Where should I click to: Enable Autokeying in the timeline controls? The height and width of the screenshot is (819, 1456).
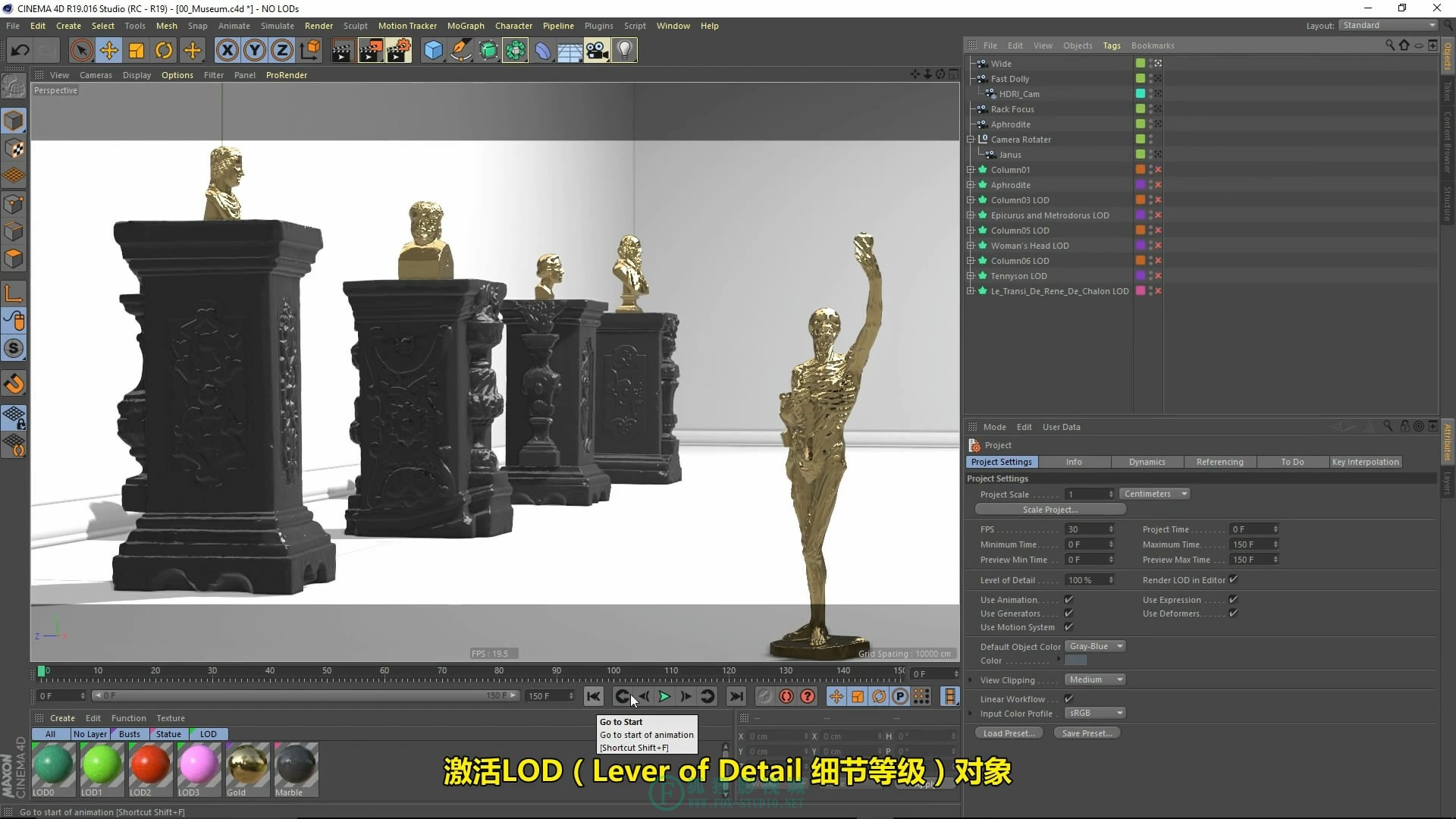point(786,696)
